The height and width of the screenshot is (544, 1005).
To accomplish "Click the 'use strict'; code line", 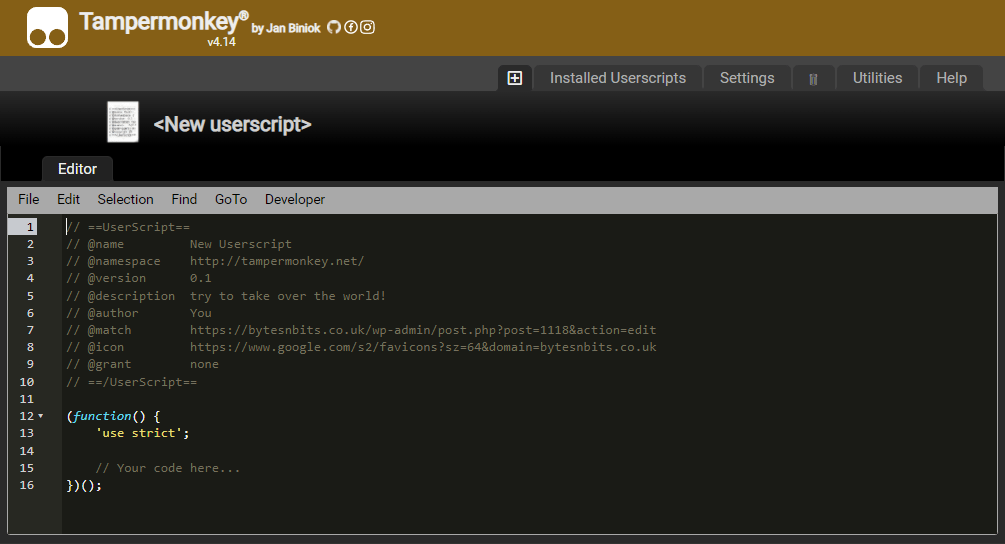I will point(142,433).
